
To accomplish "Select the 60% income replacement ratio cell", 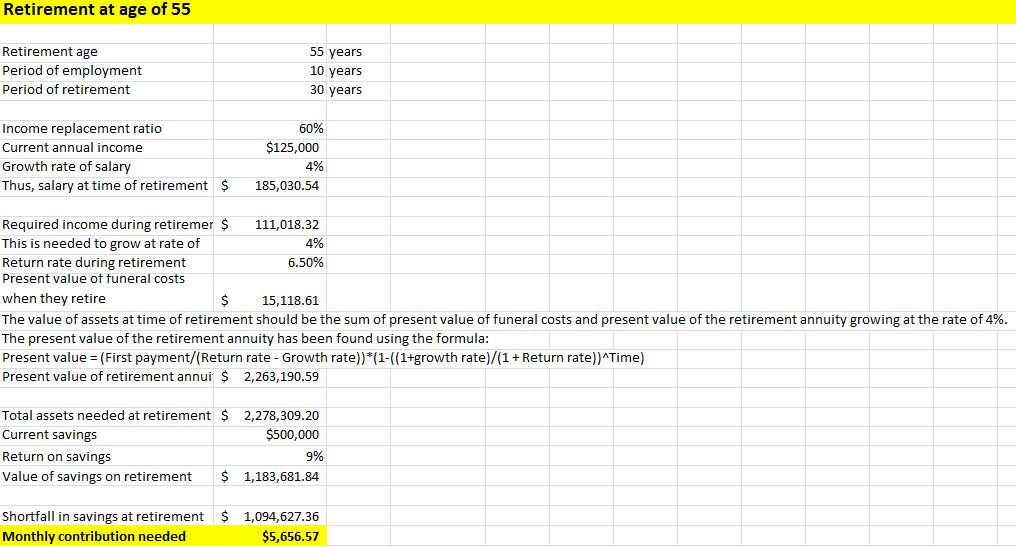I will [310, 128].
